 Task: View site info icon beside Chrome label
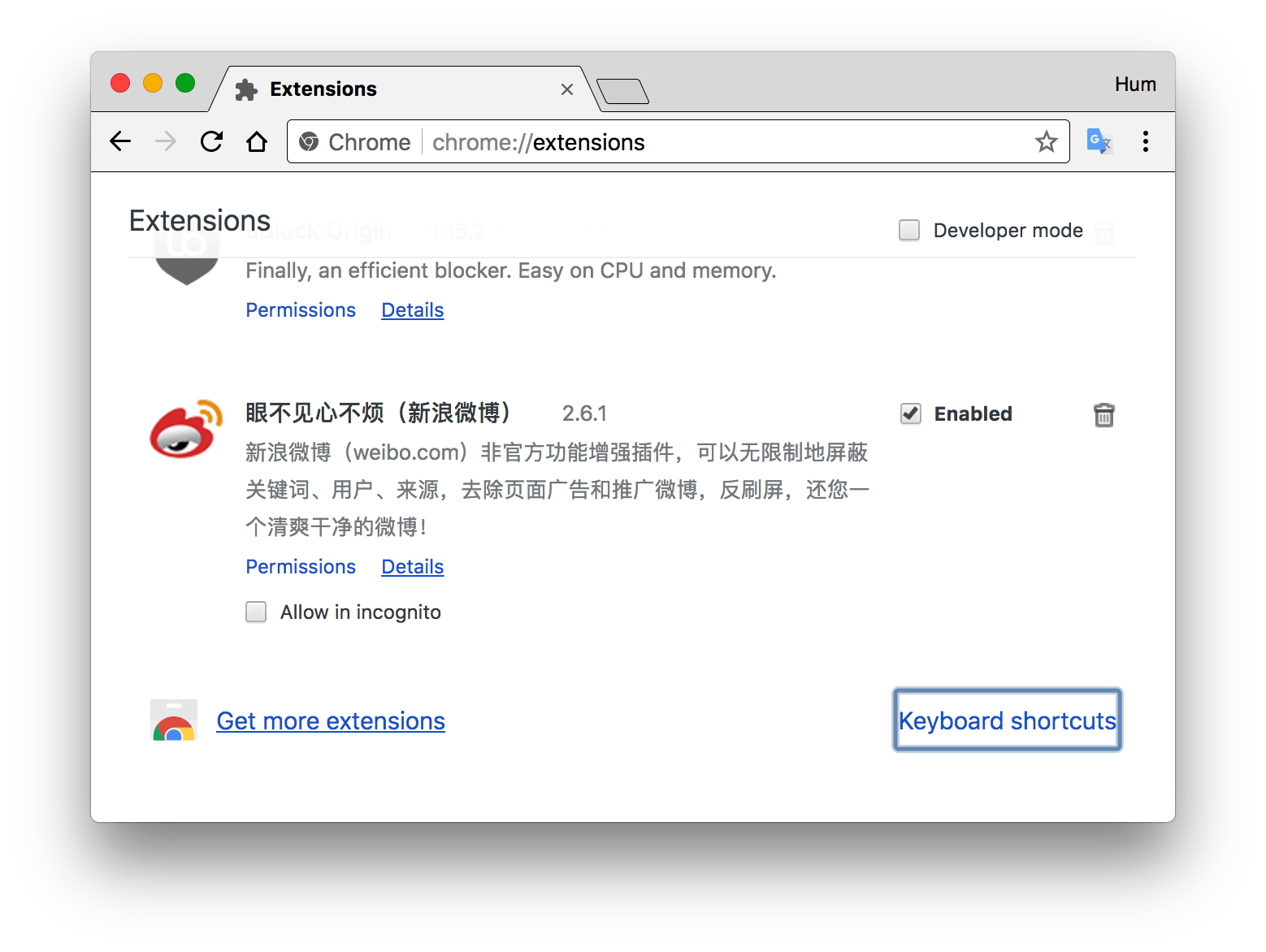309,142
